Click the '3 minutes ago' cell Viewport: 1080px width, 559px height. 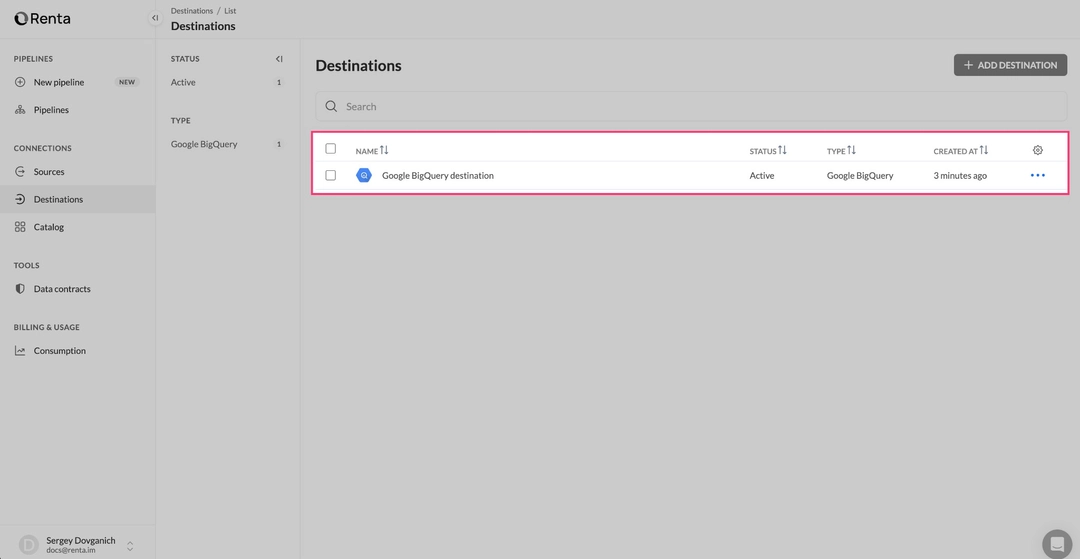click(960, 176)
